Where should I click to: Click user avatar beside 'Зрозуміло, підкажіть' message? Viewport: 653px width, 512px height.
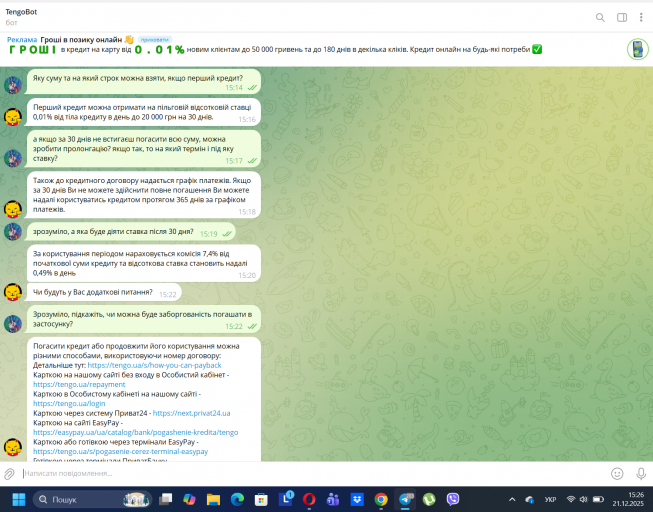tap(13, 324)
